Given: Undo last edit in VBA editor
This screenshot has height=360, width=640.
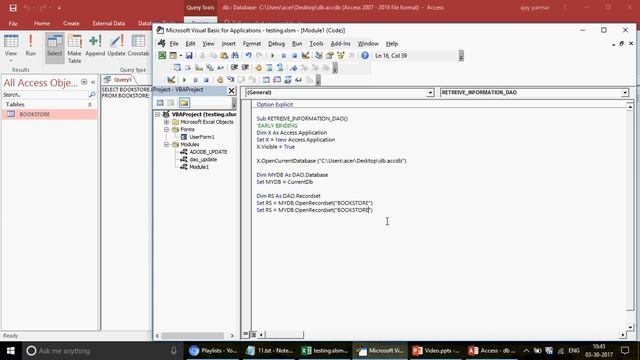Looking at the screenshot, I should pos(248,56).
